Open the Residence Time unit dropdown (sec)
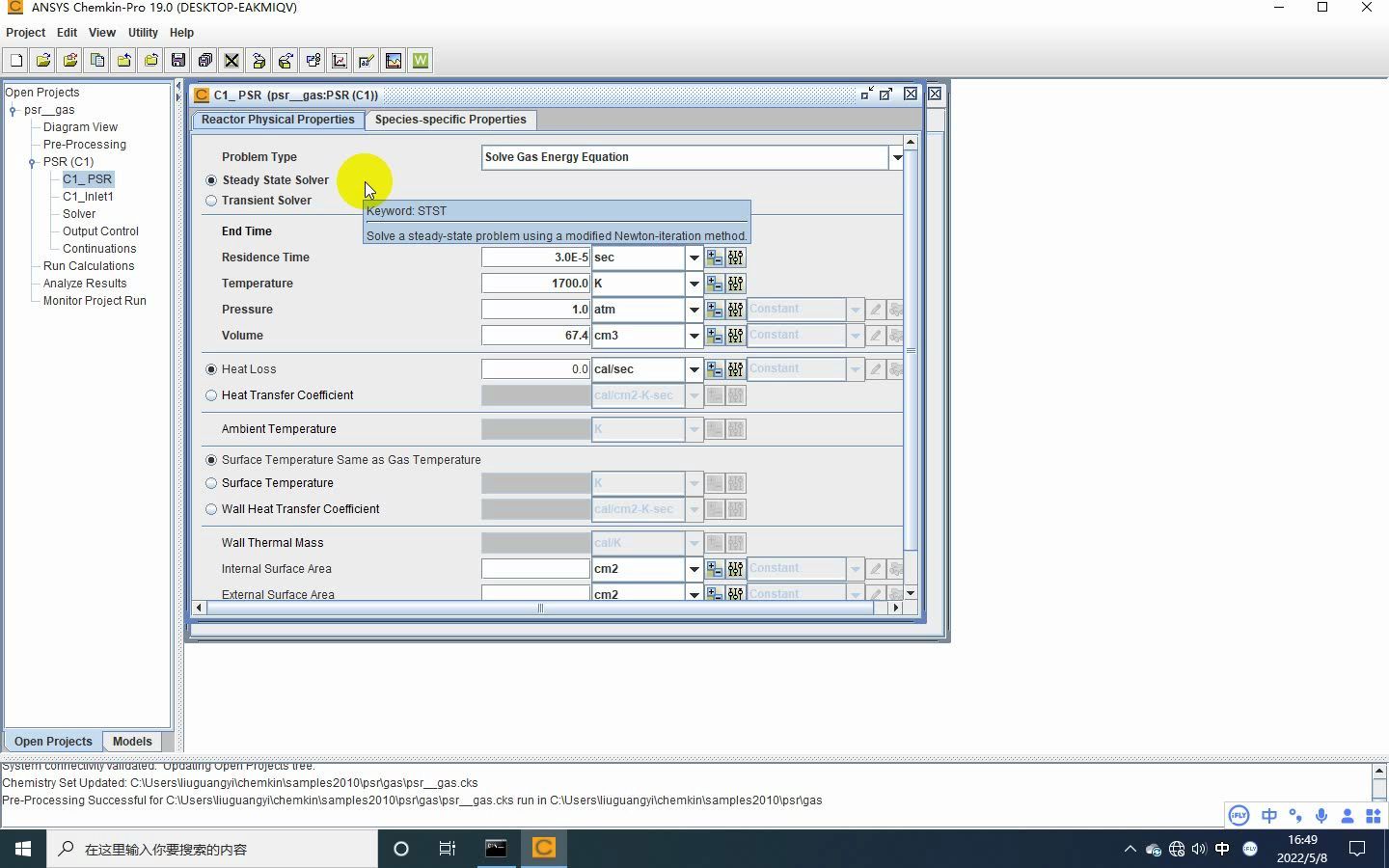This screenshot has width=1389, height=868. coord(694,258)
